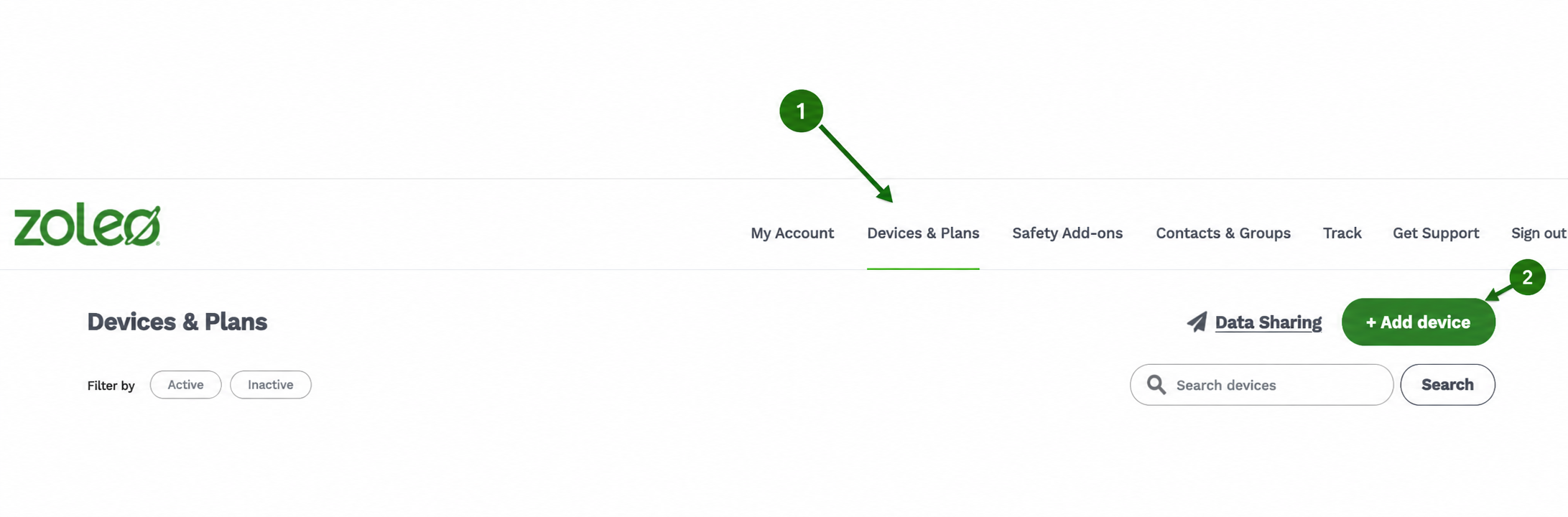Viewport: 1568px width, 517px height.
Task: Select the Devices & Plans tab
Action: coord(923,233)
